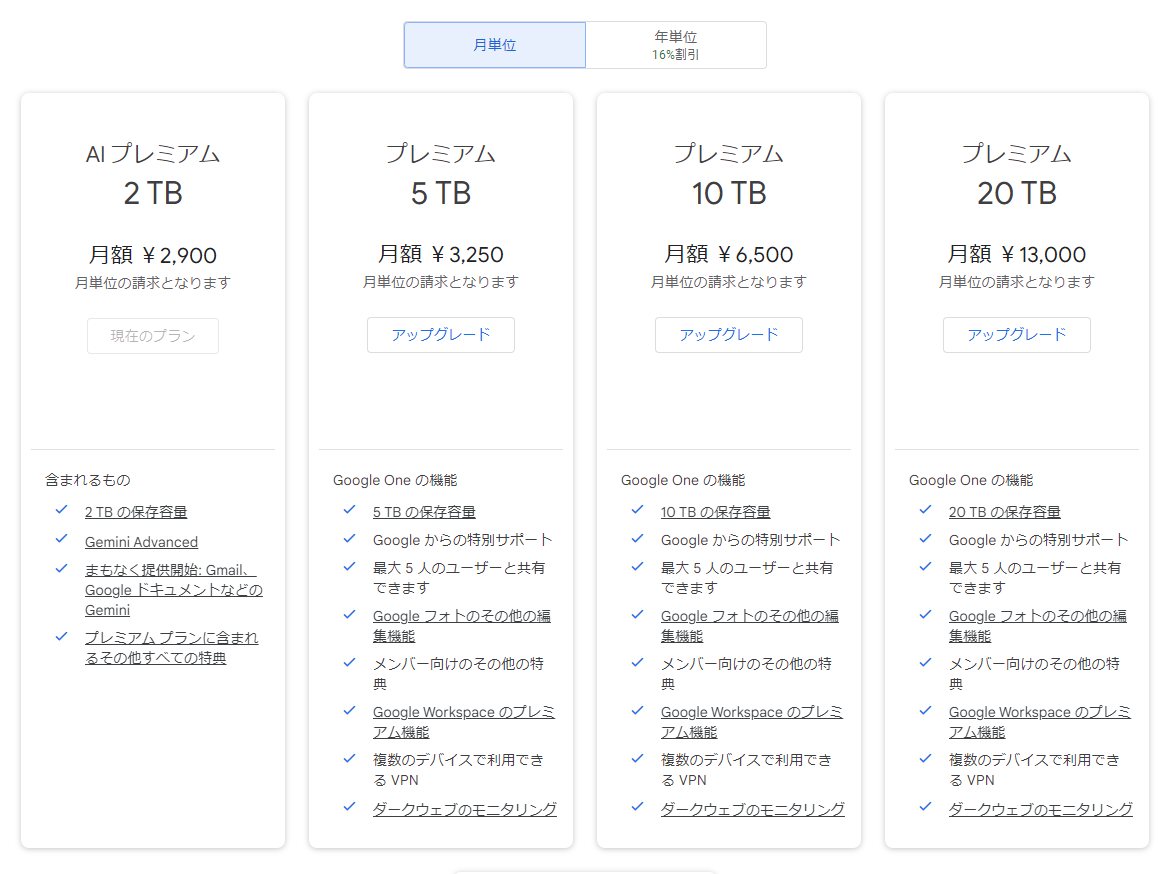This screenshot has height=874, width=1176.
Task: Open Google フォト editing link in 10 TB plan
Action: point(749,626)
